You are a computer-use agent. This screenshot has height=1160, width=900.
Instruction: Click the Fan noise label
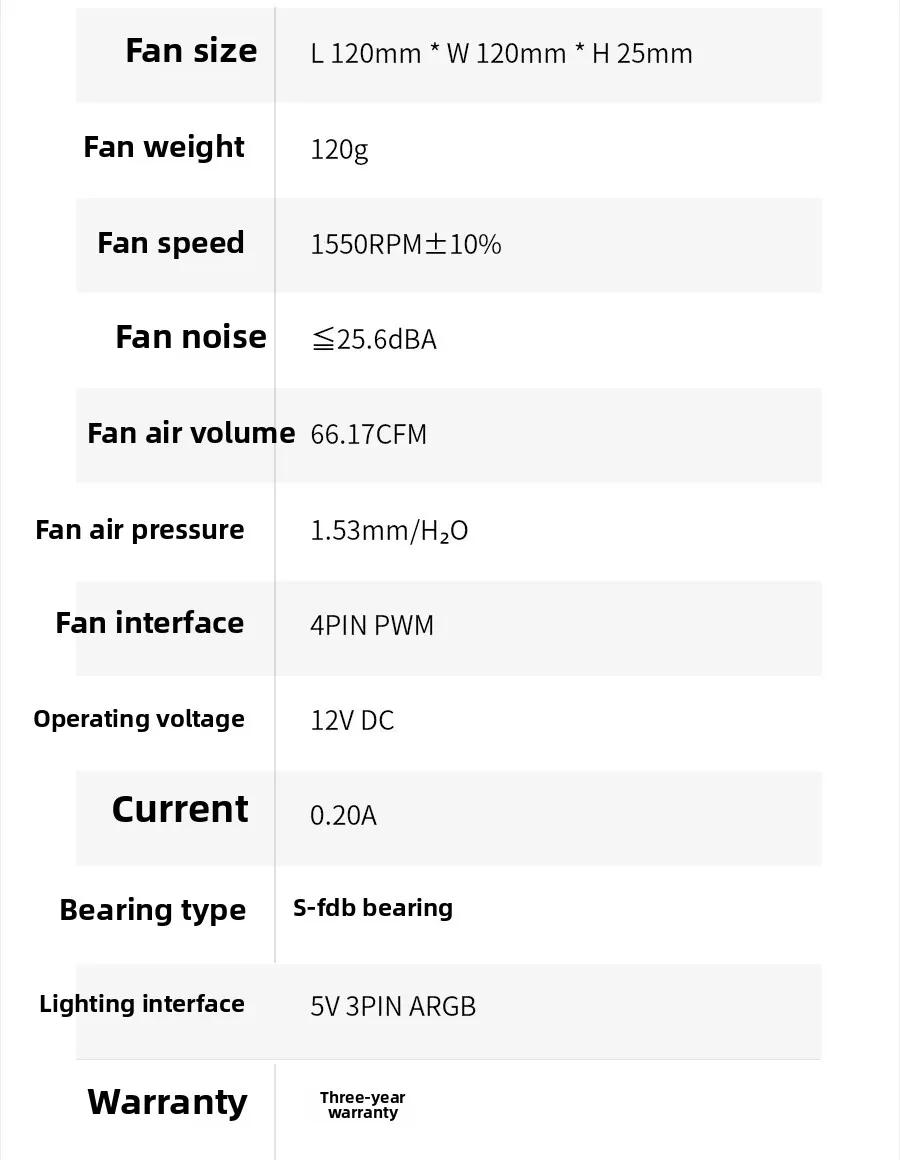point(191,337)
